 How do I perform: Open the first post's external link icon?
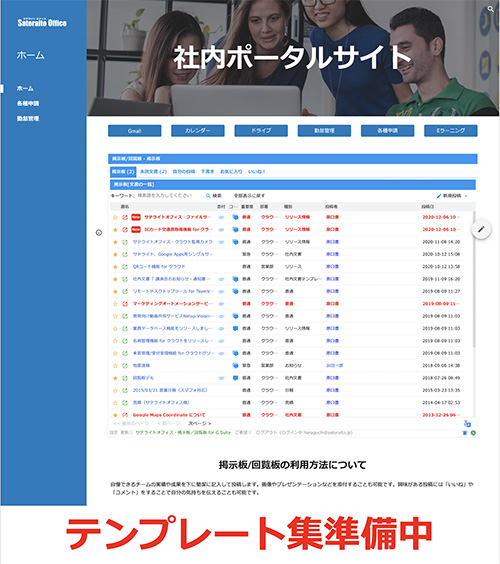point(125,217)
